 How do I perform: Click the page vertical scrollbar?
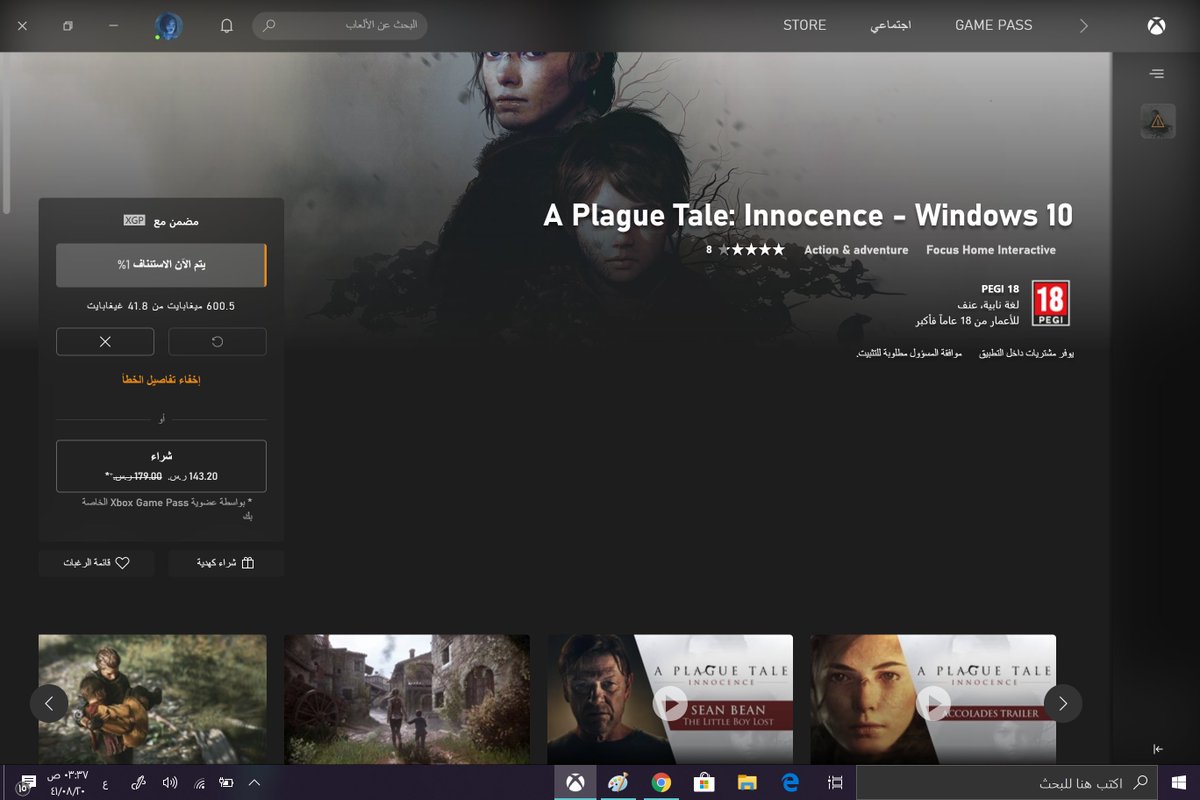[6, 135]
